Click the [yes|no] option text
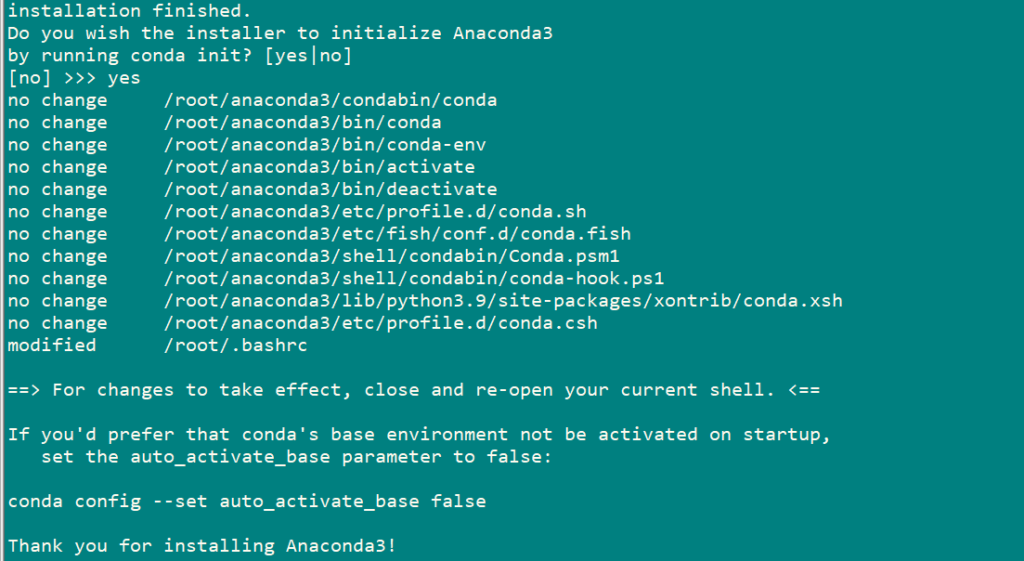This screenshot has width=1024, height=561. (308, 56)
